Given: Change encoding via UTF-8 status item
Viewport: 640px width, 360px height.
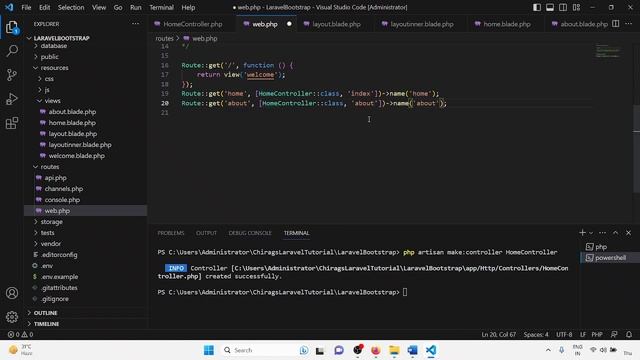Looking at the screenshot, I should [x=564, y=335].
